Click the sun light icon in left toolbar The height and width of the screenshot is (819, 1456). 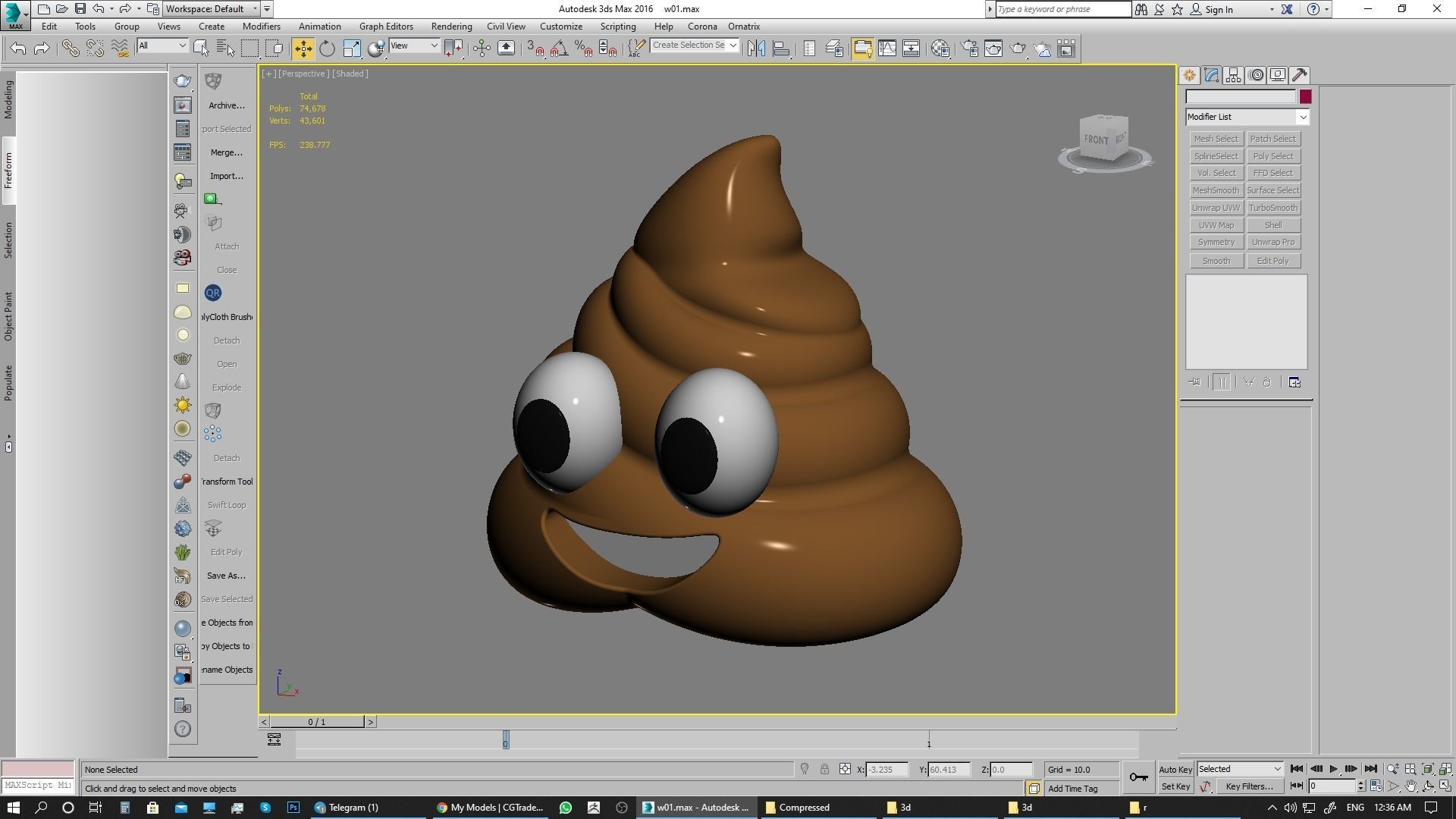(x=183, y=405)
